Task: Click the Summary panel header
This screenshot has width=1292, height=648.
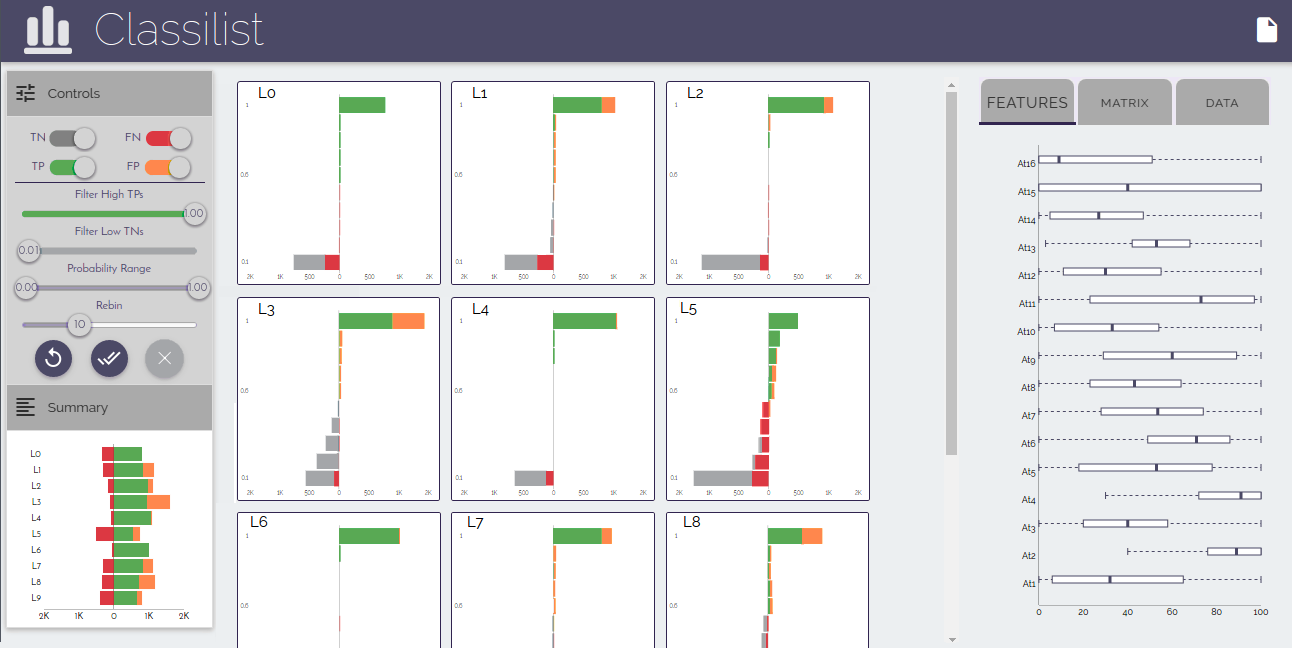Action: tap(110, 407)
